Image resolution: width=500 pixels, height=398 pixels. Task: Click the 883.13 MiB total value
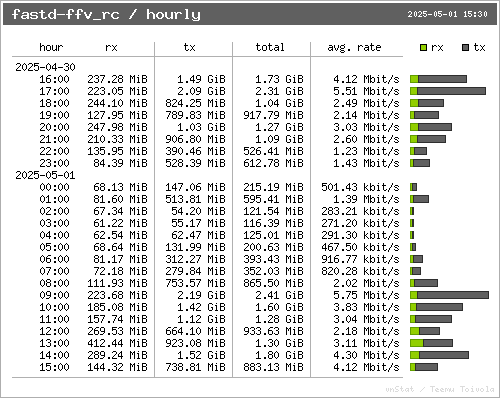click(273, 367)
